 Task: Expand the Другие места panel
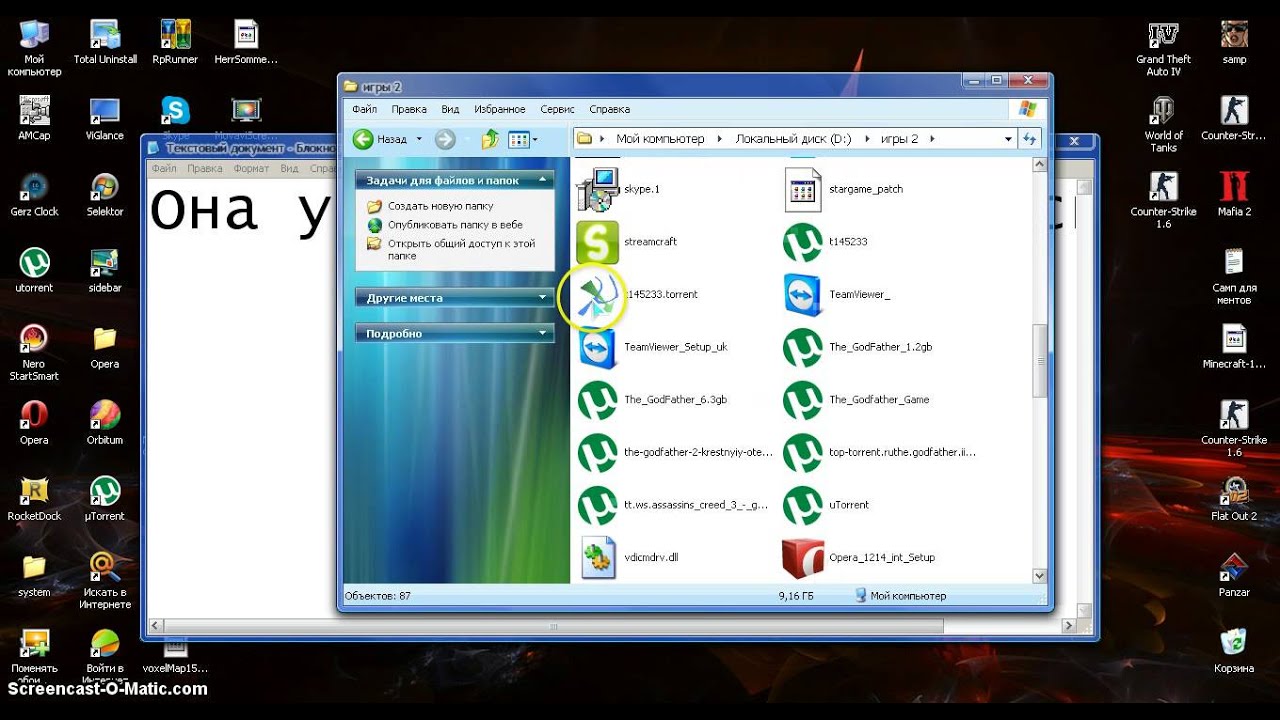click(x=544, y=297)
